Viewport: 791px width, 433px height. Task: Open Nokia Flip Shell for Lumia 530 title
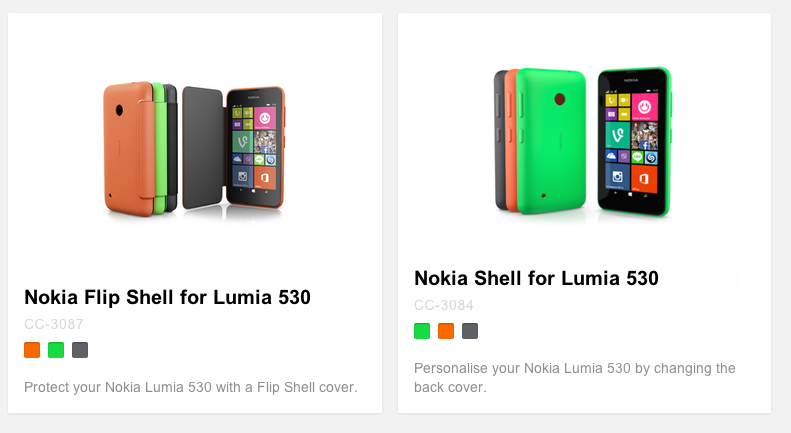tap(167, 297)
